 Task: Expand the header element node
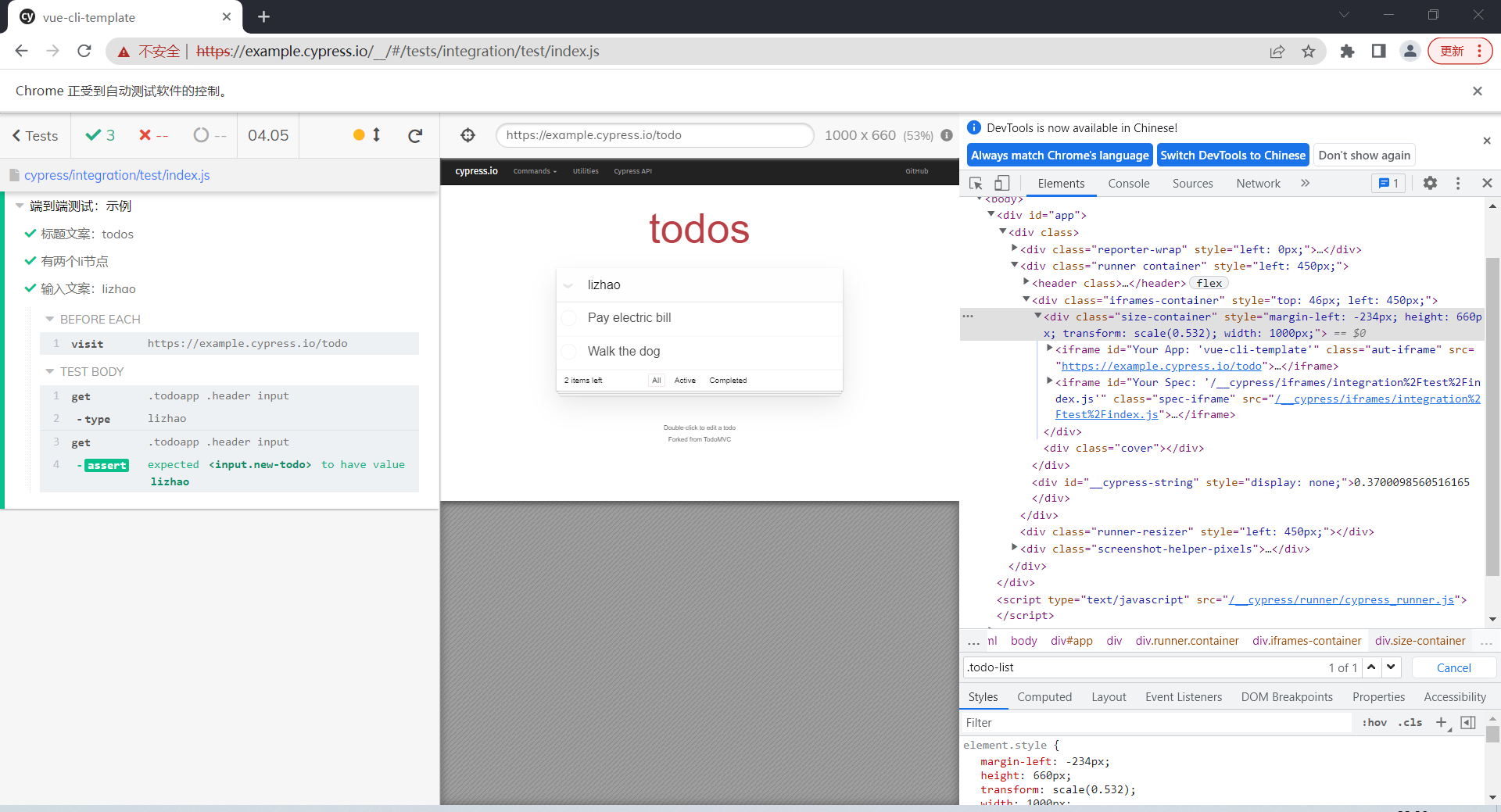[1026, 282]
